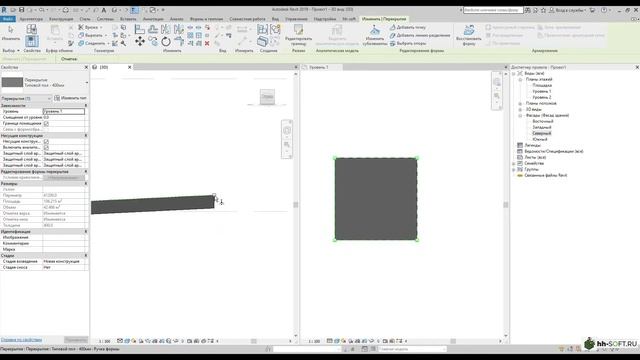Select Площадка floor plan in project browser
This screenshot has height=360, width=640.
542,86
